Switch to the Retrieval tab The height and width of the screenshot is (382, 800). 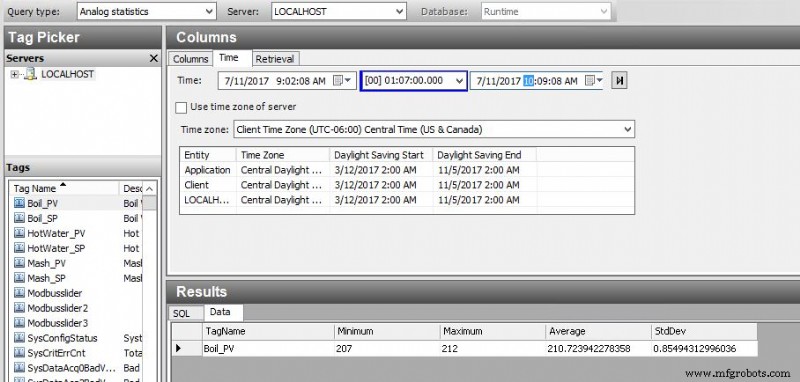pos(274,59)
